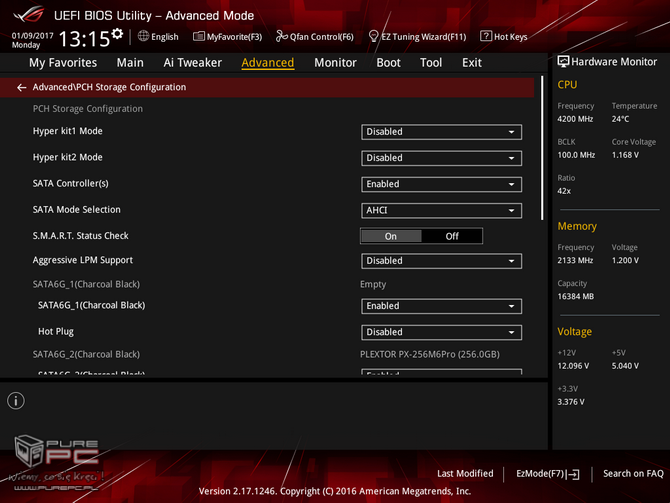Open the Hyper kit2 Mode dropdown
670x503 pixels.
click(x=441, y=158)
